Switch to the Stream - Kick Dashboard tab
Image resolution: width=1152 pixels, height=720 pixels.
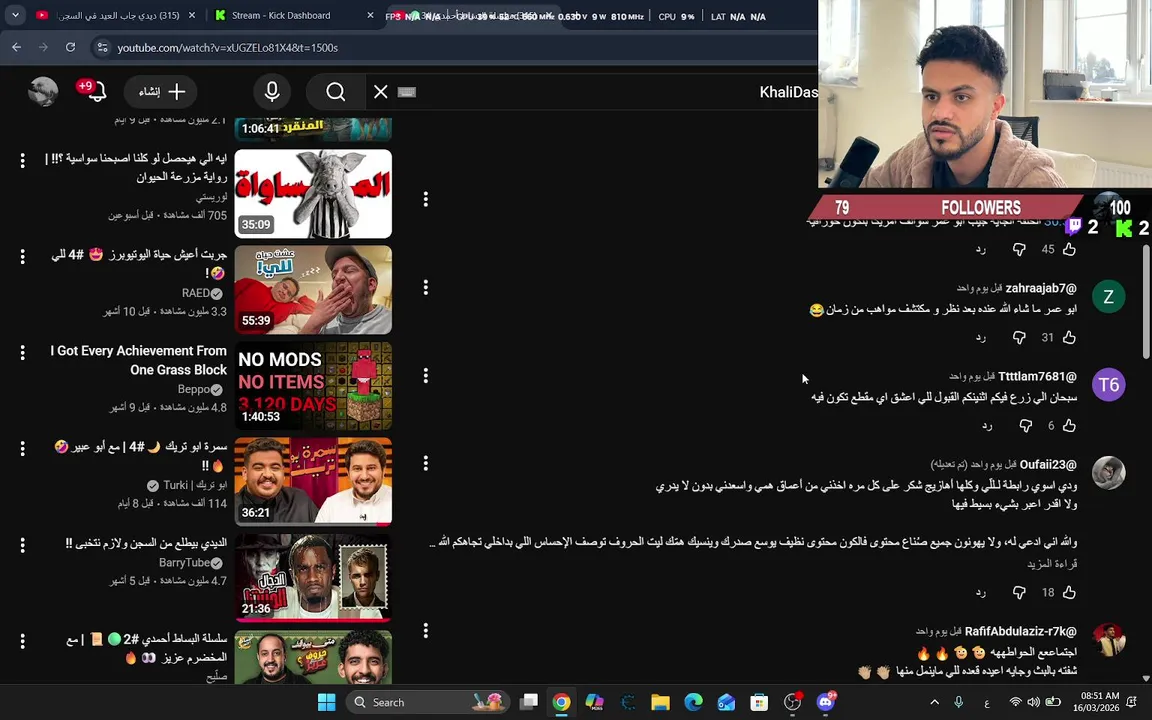(294, 15)
